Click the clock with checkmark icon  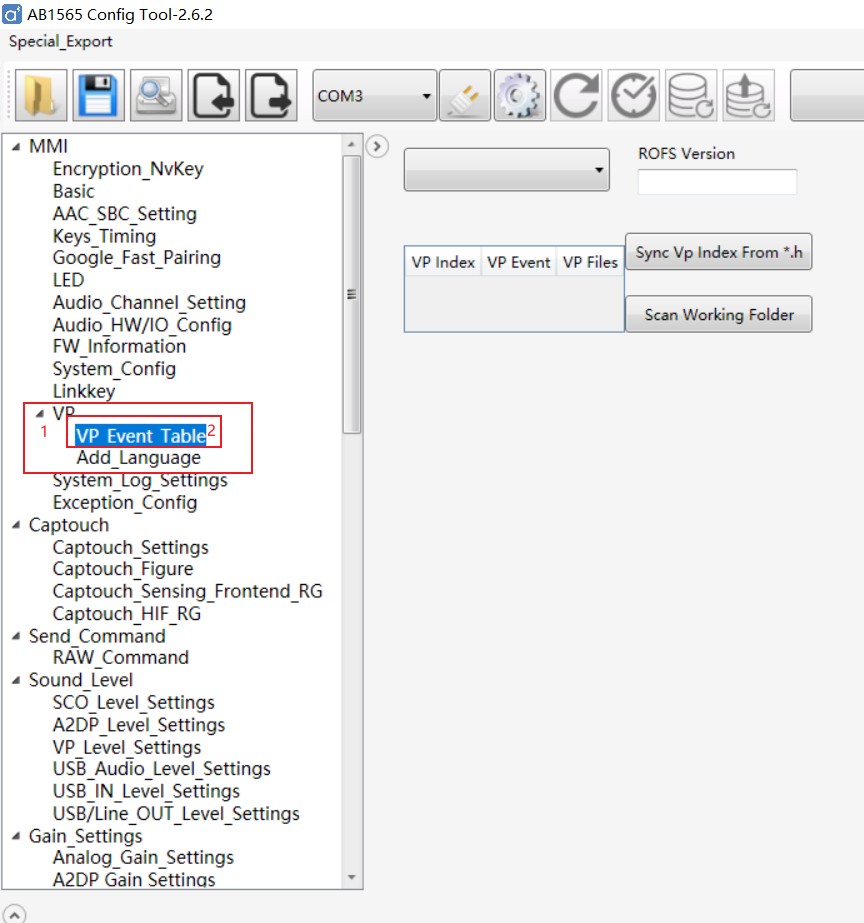click(634, 96)
